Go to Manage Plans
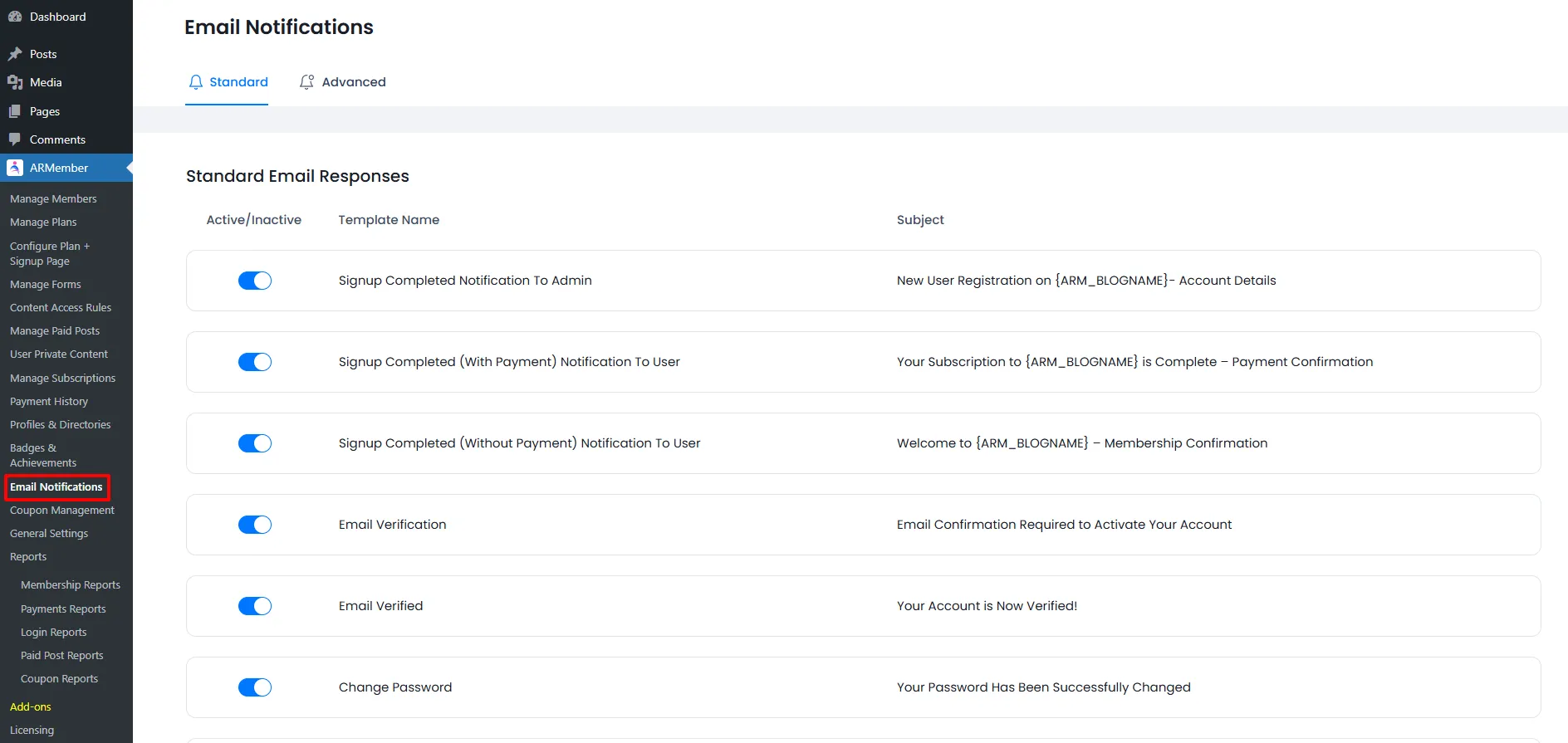The image size is (1568, 743). [x=43, y=222]
